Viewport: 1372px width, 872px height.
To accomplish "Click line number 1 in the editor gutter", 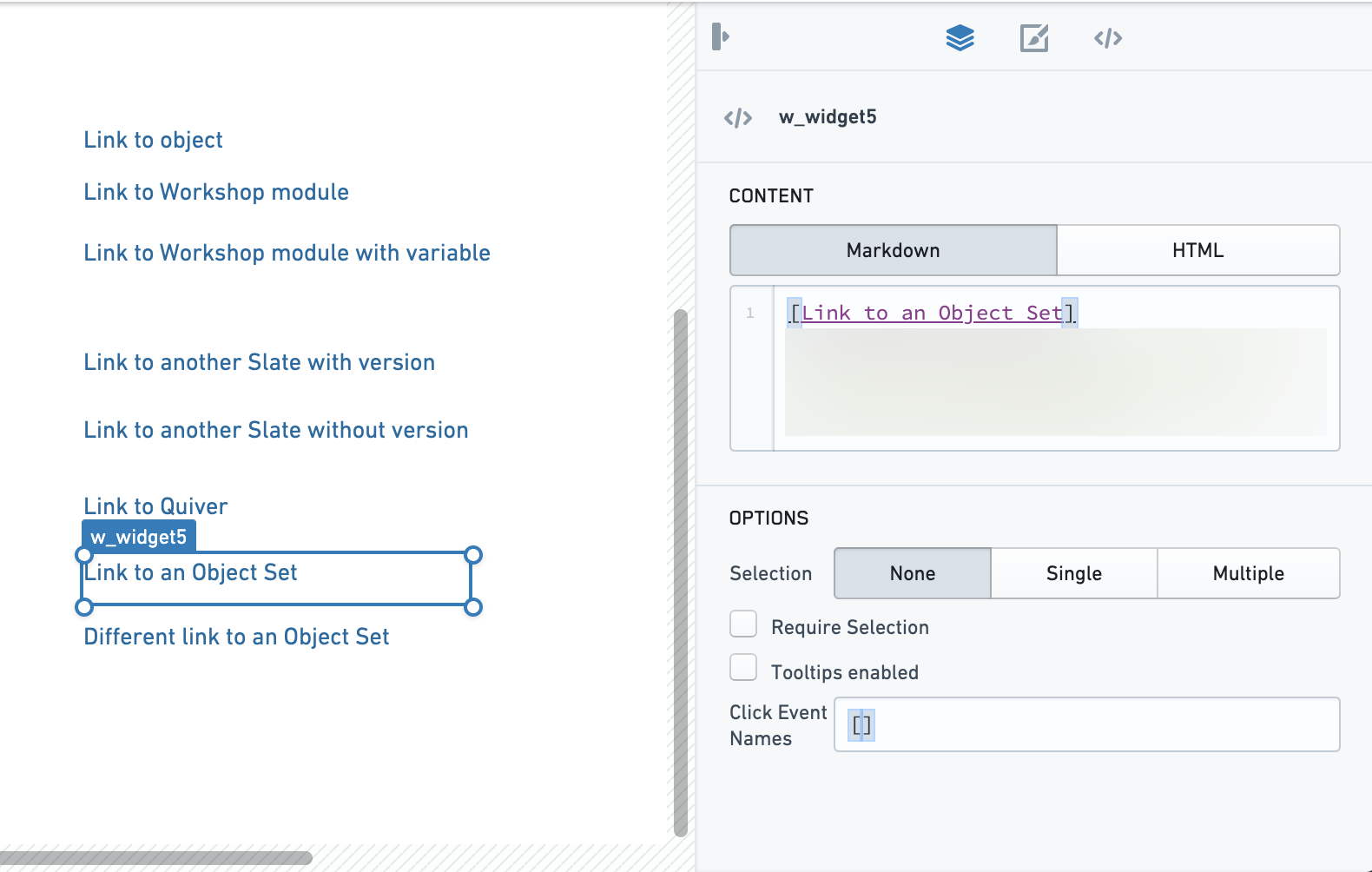I will click(750, 313).
